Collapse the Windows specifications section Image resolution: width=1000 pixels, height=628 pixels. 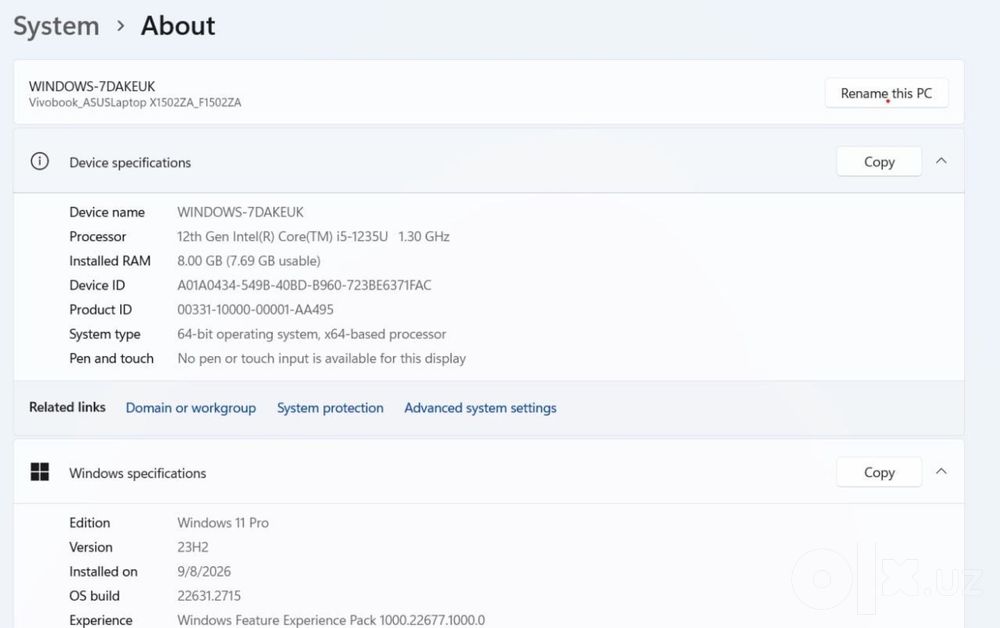[941, 472]
